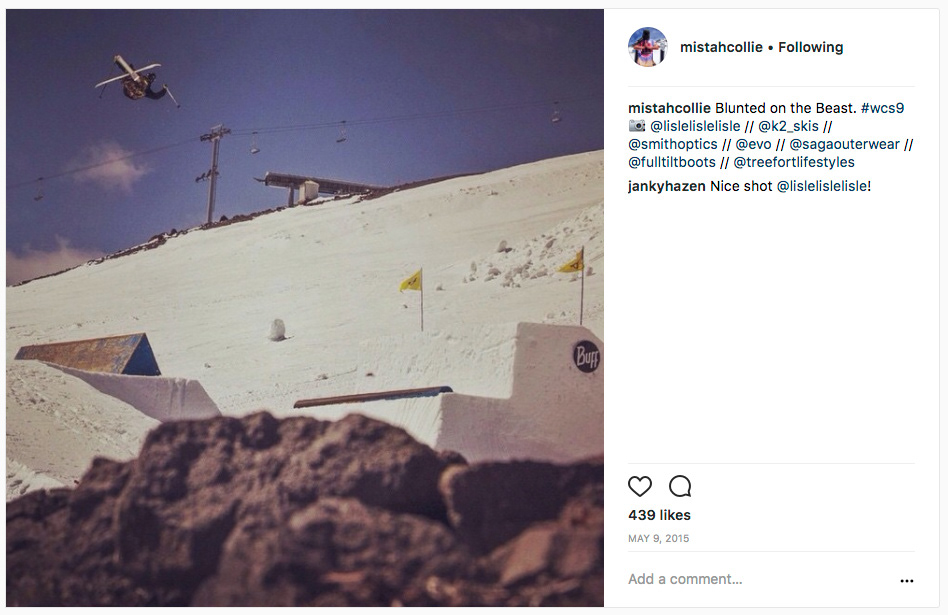Viewport: 948px width, 615px height.
Task: Click the camera emoji in the caption
Action: pos(637,126)
